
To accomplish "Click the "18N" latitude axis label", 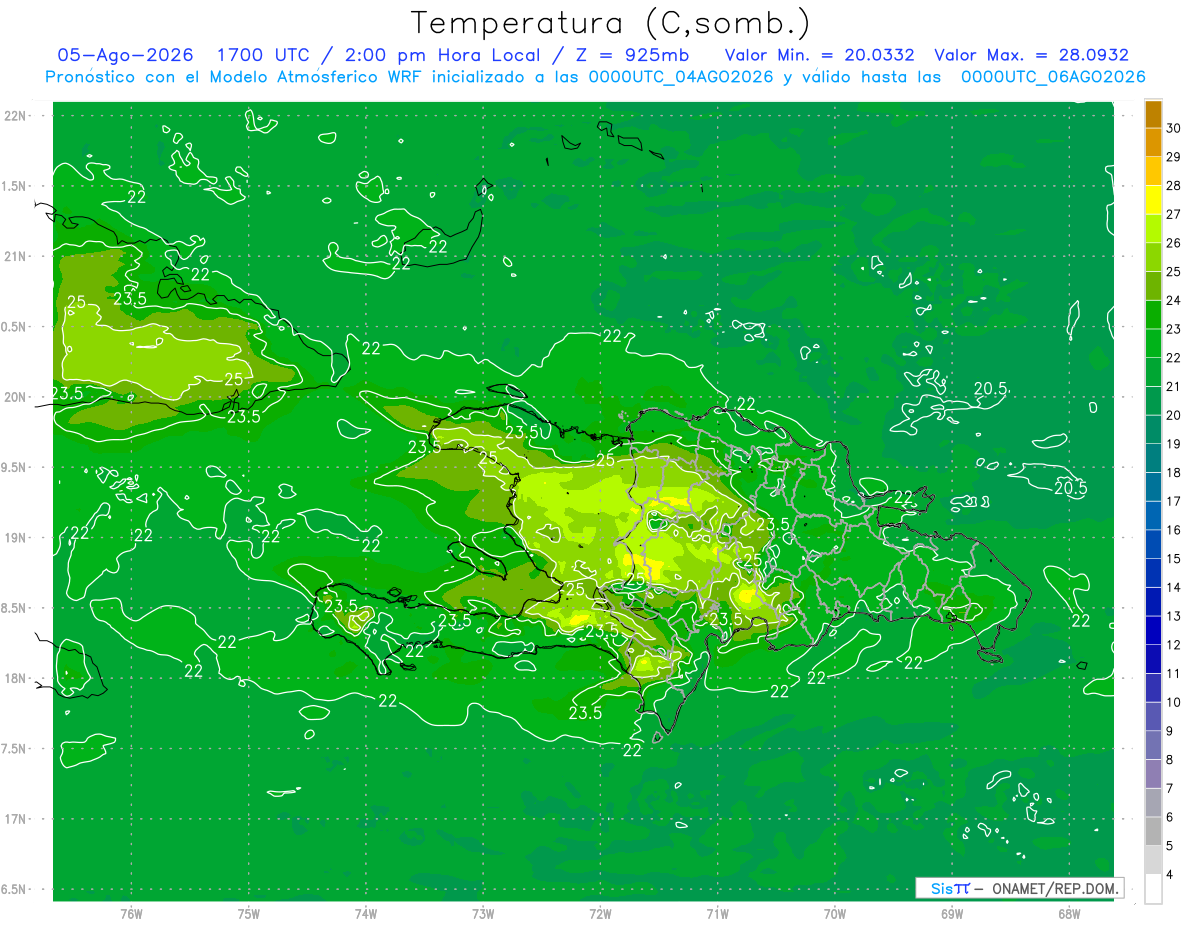I will (16, 678).
